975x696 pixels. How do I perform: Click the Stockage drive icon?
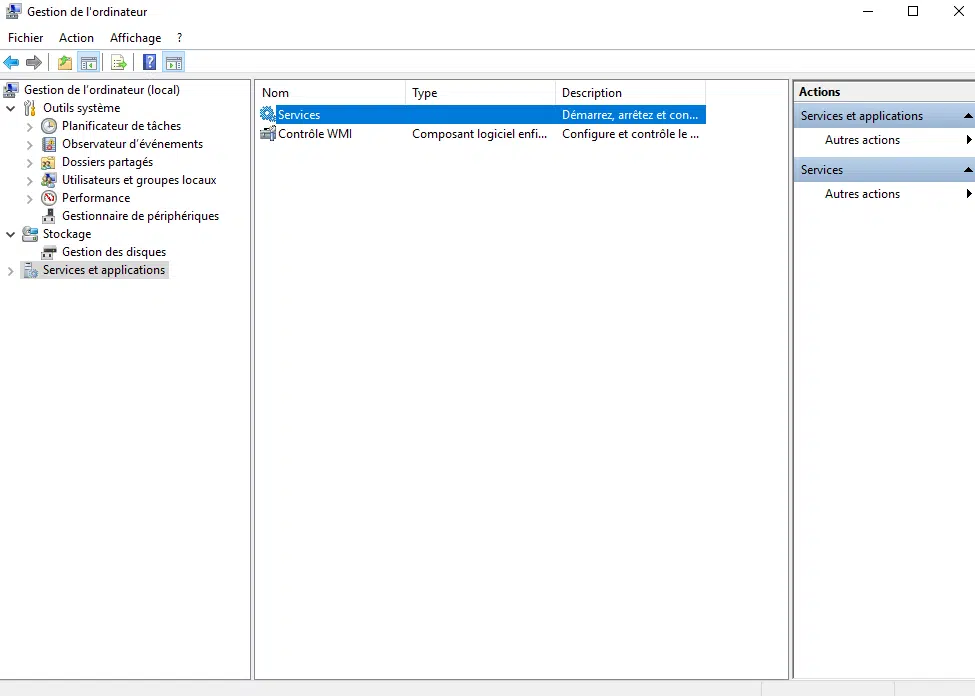coord(30,234)
